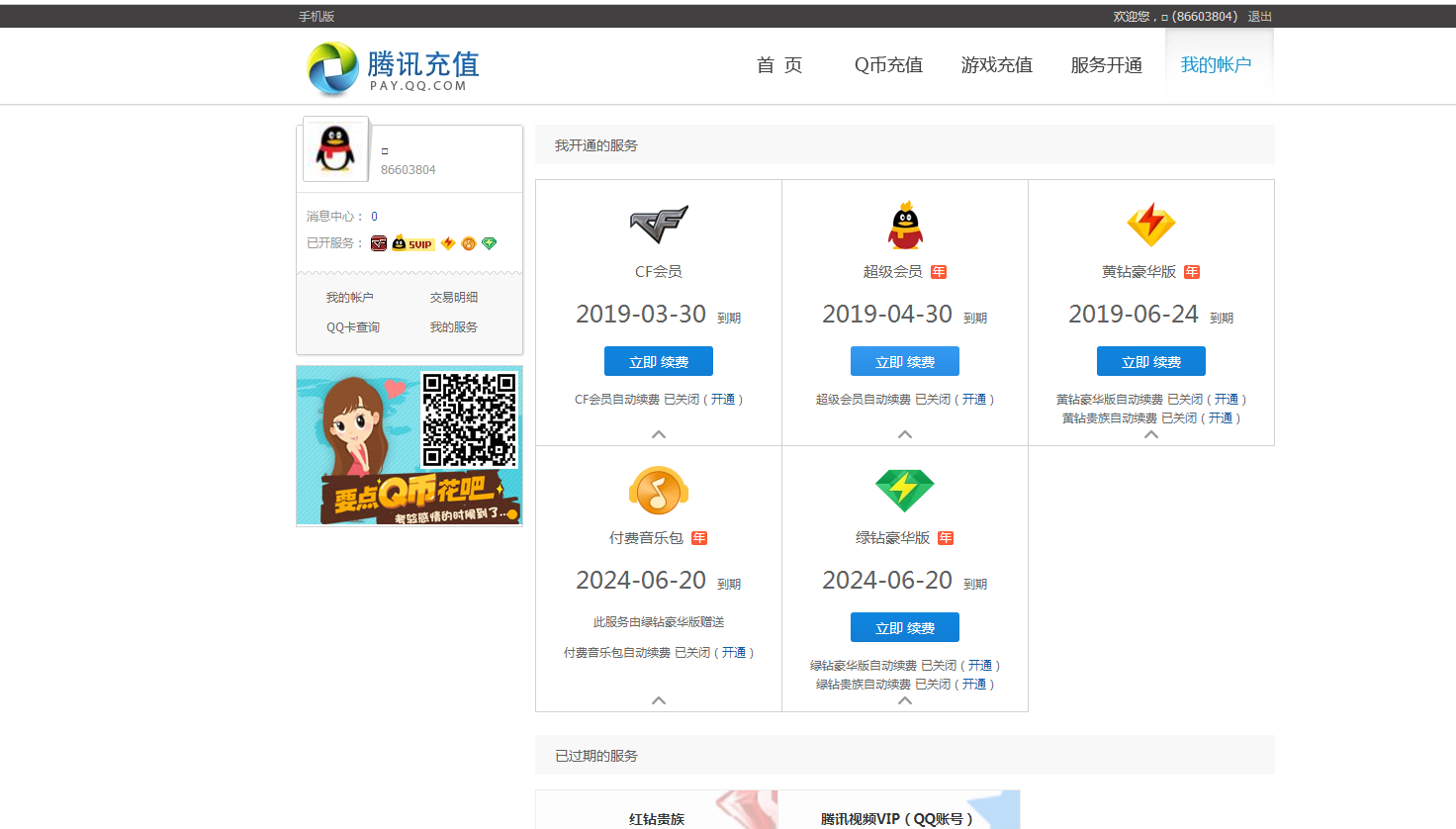
Task: Click 立即续费 for 超级会员
Action: 905,361
